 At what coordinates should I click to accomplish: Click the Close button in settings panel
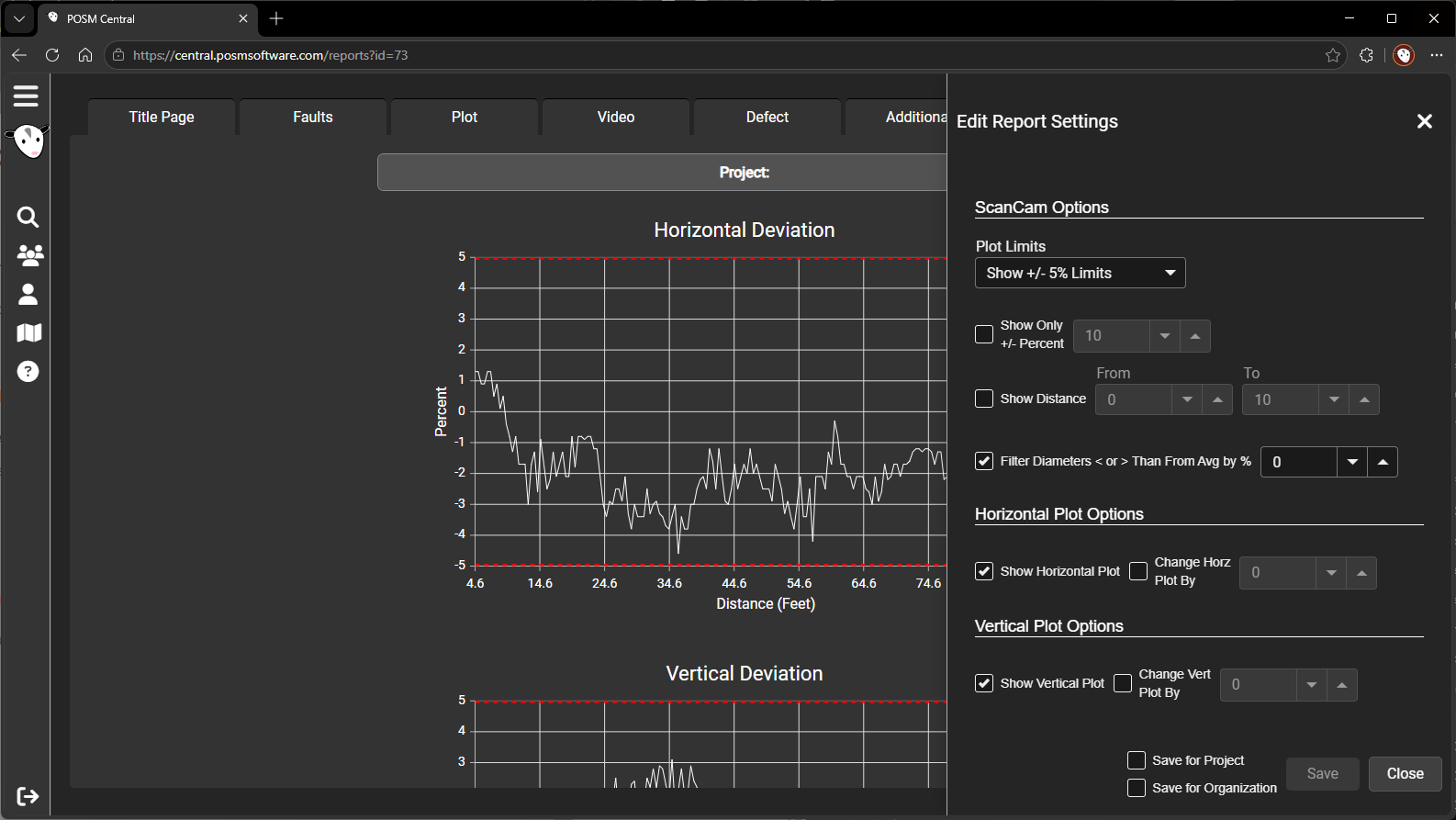click(1406, 774)
